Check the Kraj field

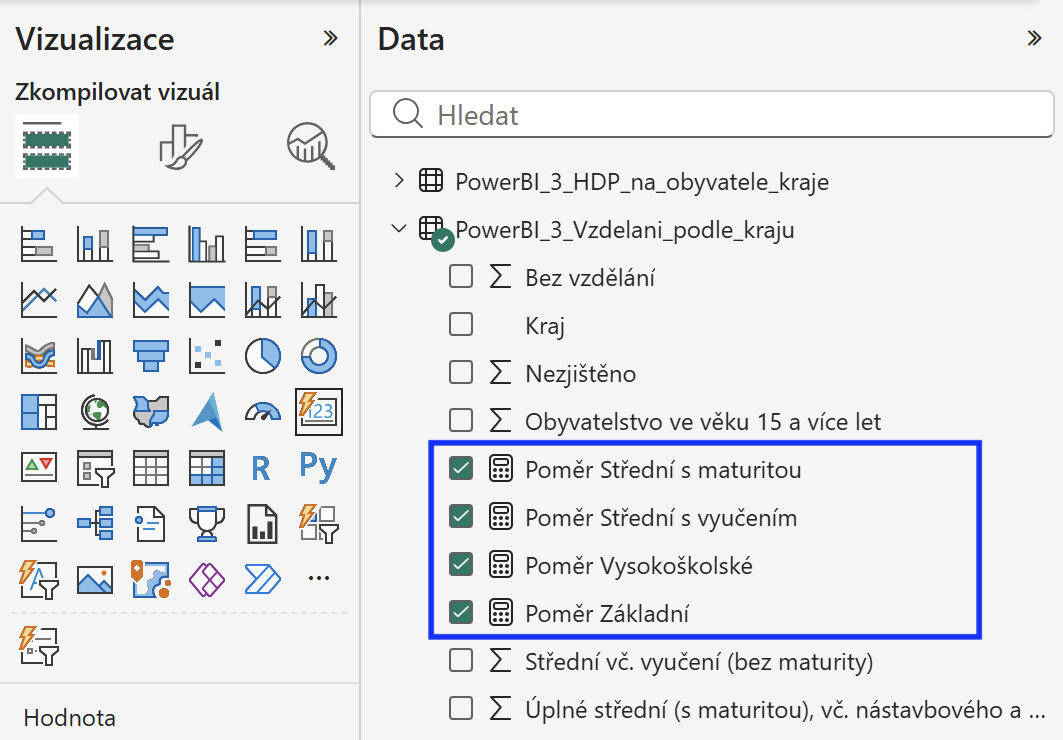click(461, 325)
